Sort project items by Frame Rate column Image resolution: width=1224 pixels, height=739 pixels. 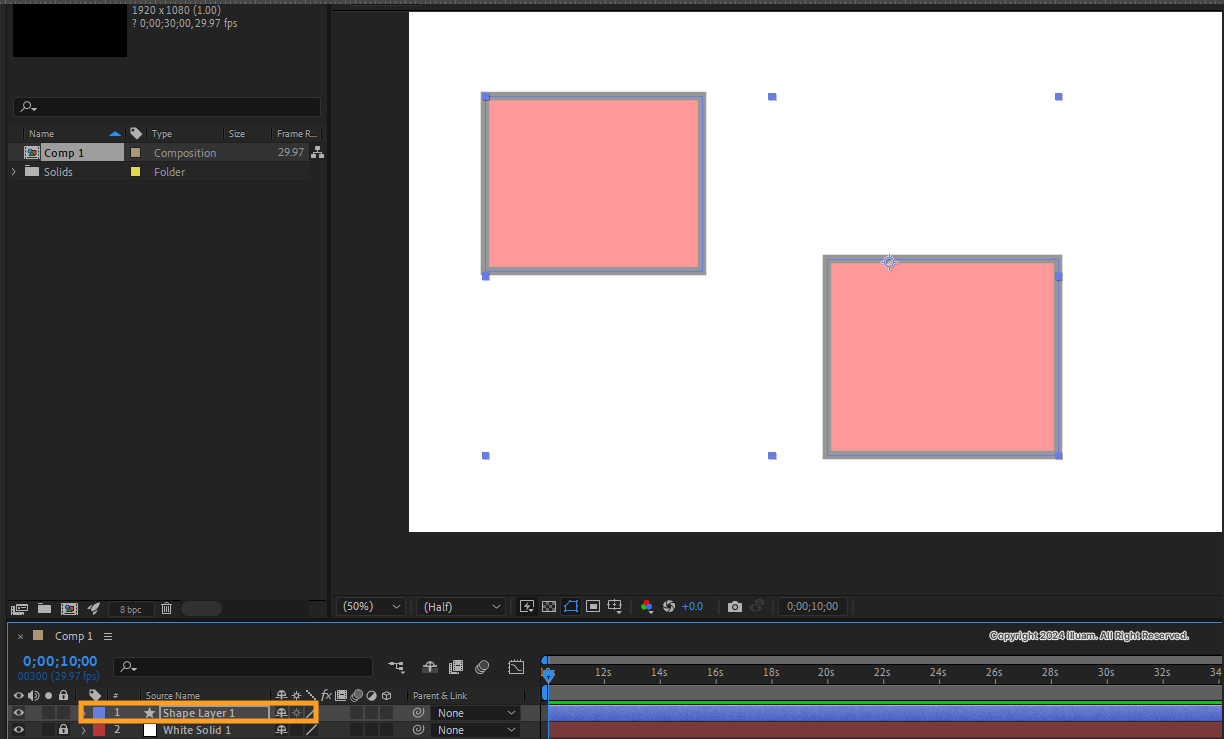[297, 134]
